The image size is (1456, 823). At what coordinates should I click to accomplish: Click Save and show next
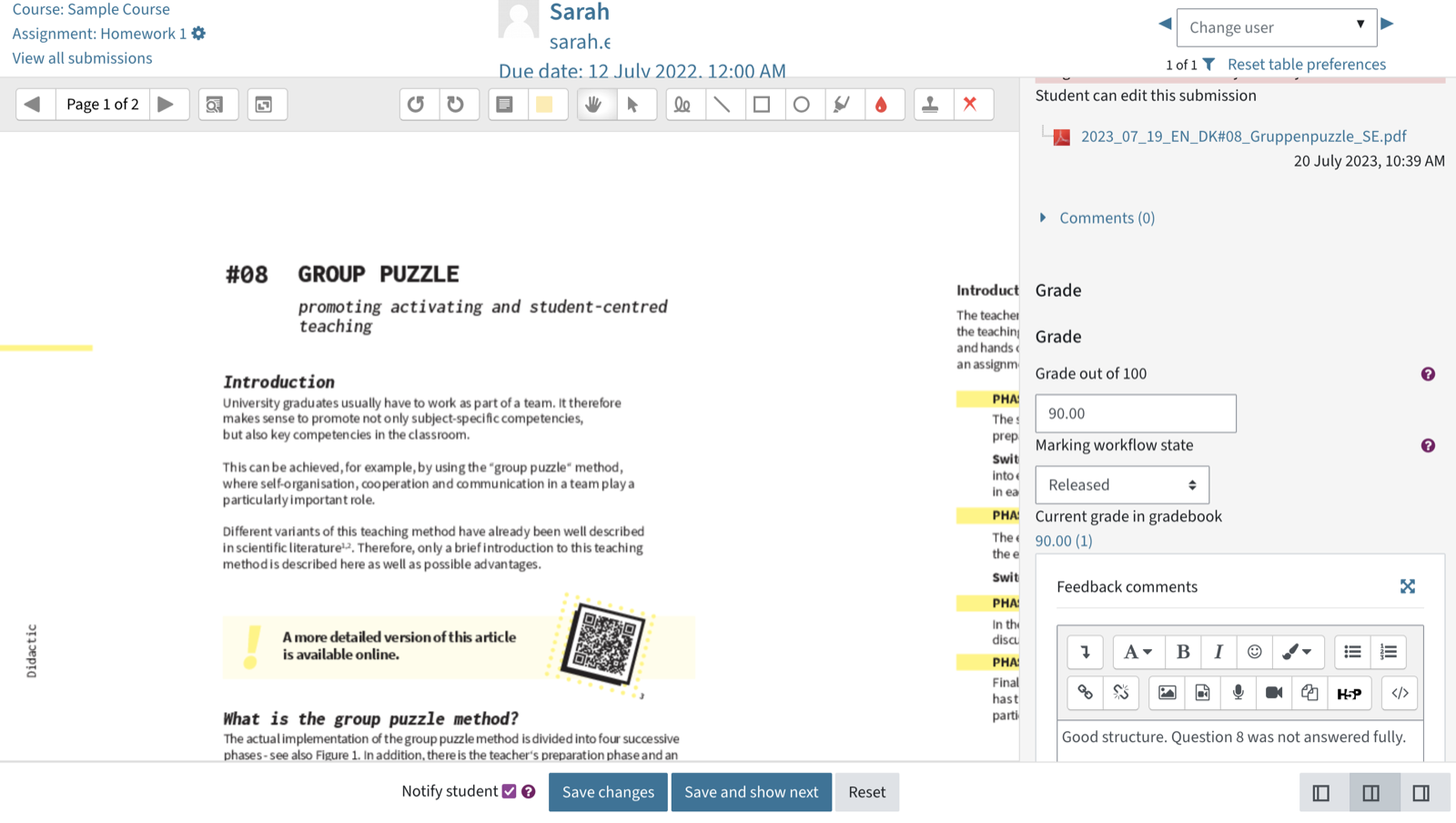tap(752, 792)
